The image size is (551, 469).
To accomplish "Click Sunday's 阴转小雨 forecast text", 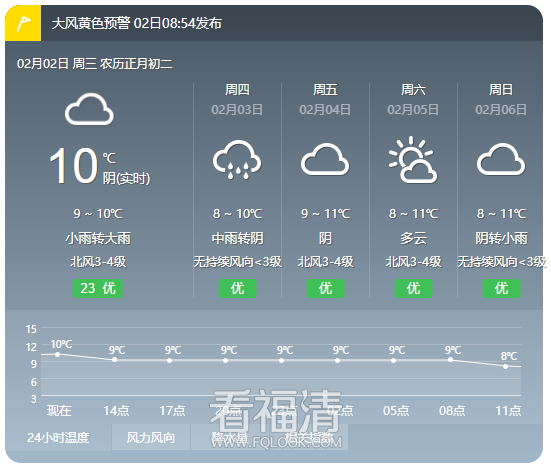I will pos(501,238).
